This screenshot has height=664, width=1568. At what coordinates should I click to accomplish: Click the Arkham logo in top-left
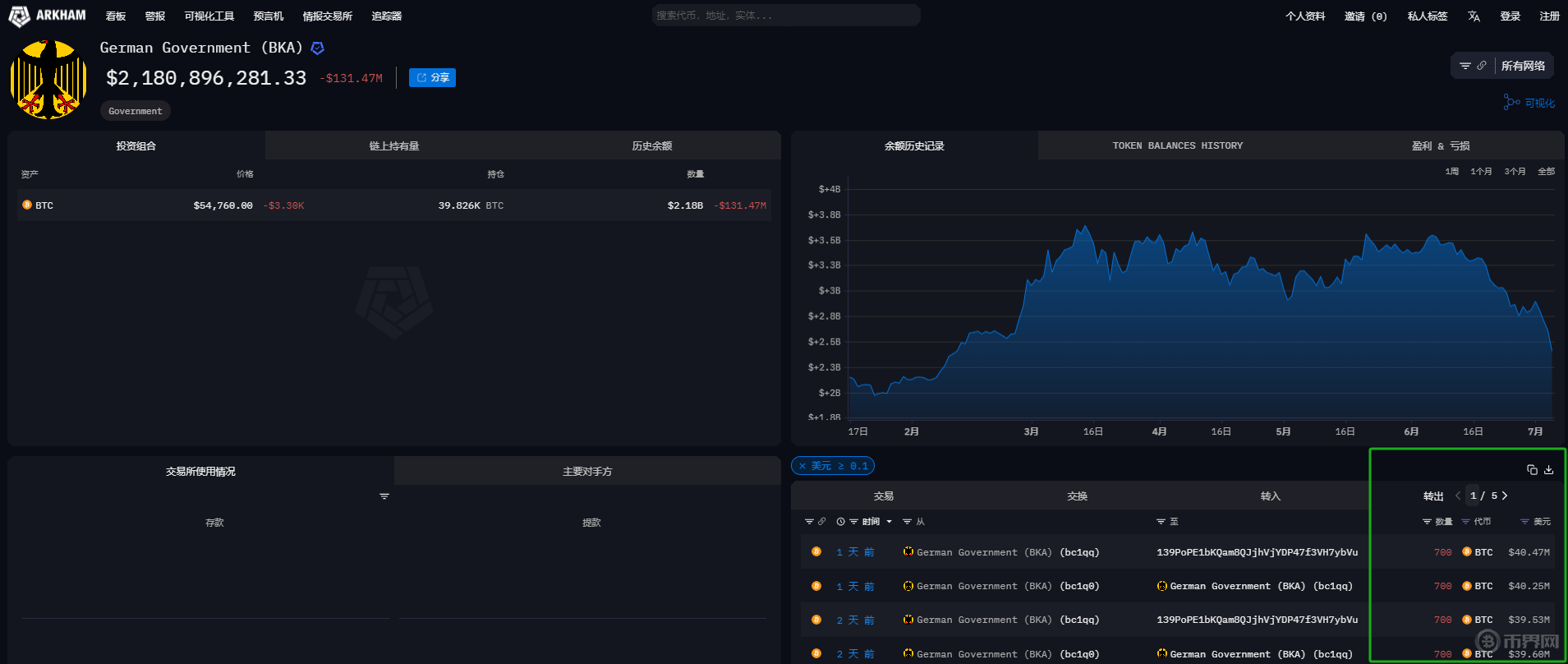click(47, 16)
